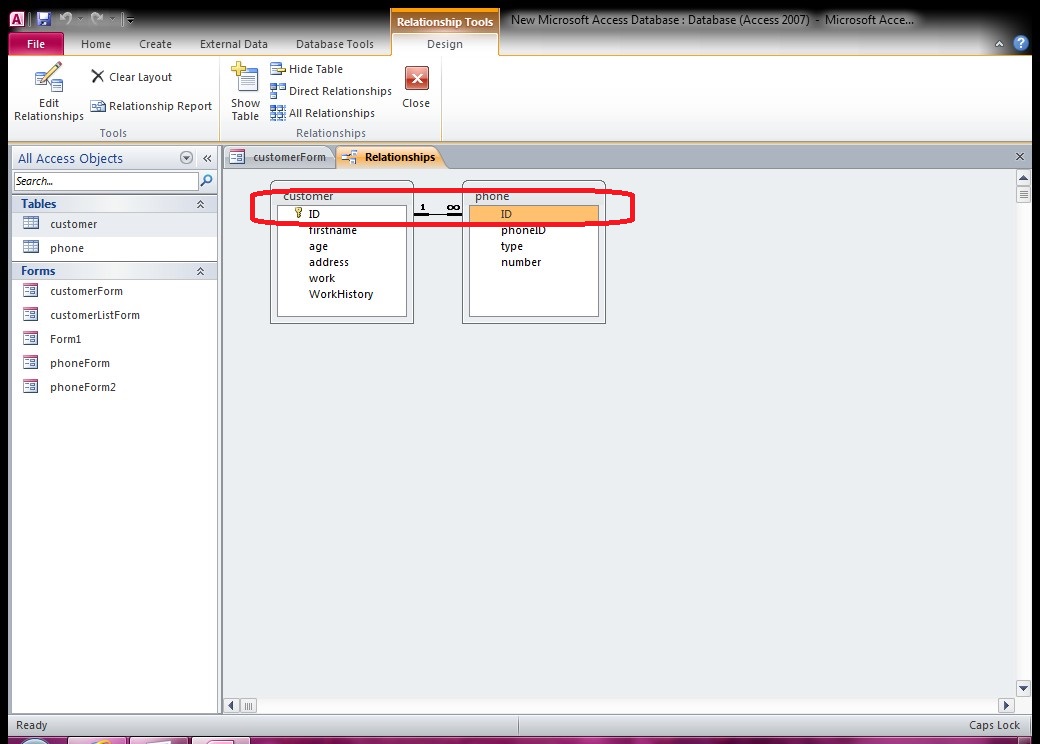Click the horizontal scrollbar right arrow
The image size is (1040, 744).
[1006, 706]
